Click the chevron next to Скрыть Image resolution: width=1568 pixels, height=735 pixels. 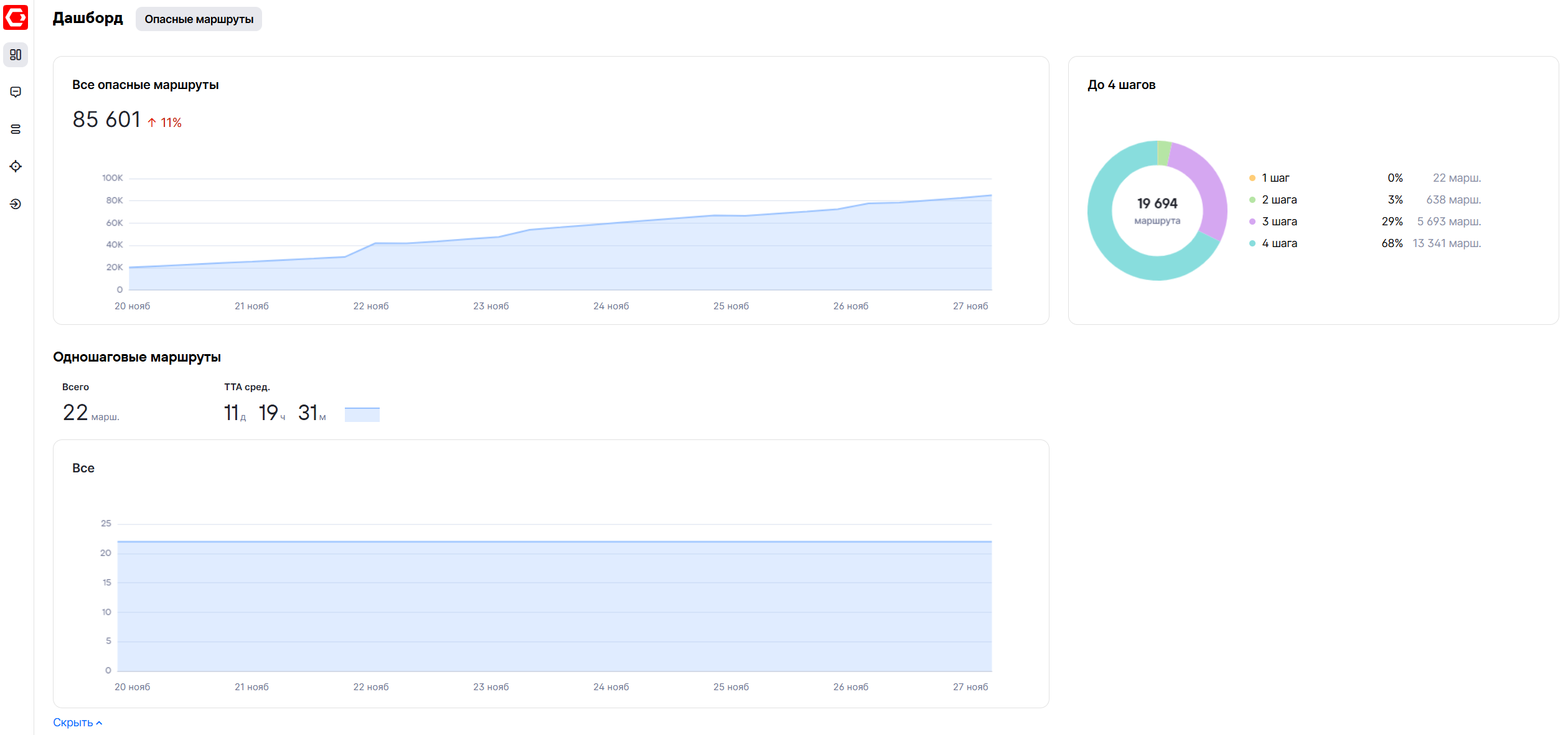(99, 723)
